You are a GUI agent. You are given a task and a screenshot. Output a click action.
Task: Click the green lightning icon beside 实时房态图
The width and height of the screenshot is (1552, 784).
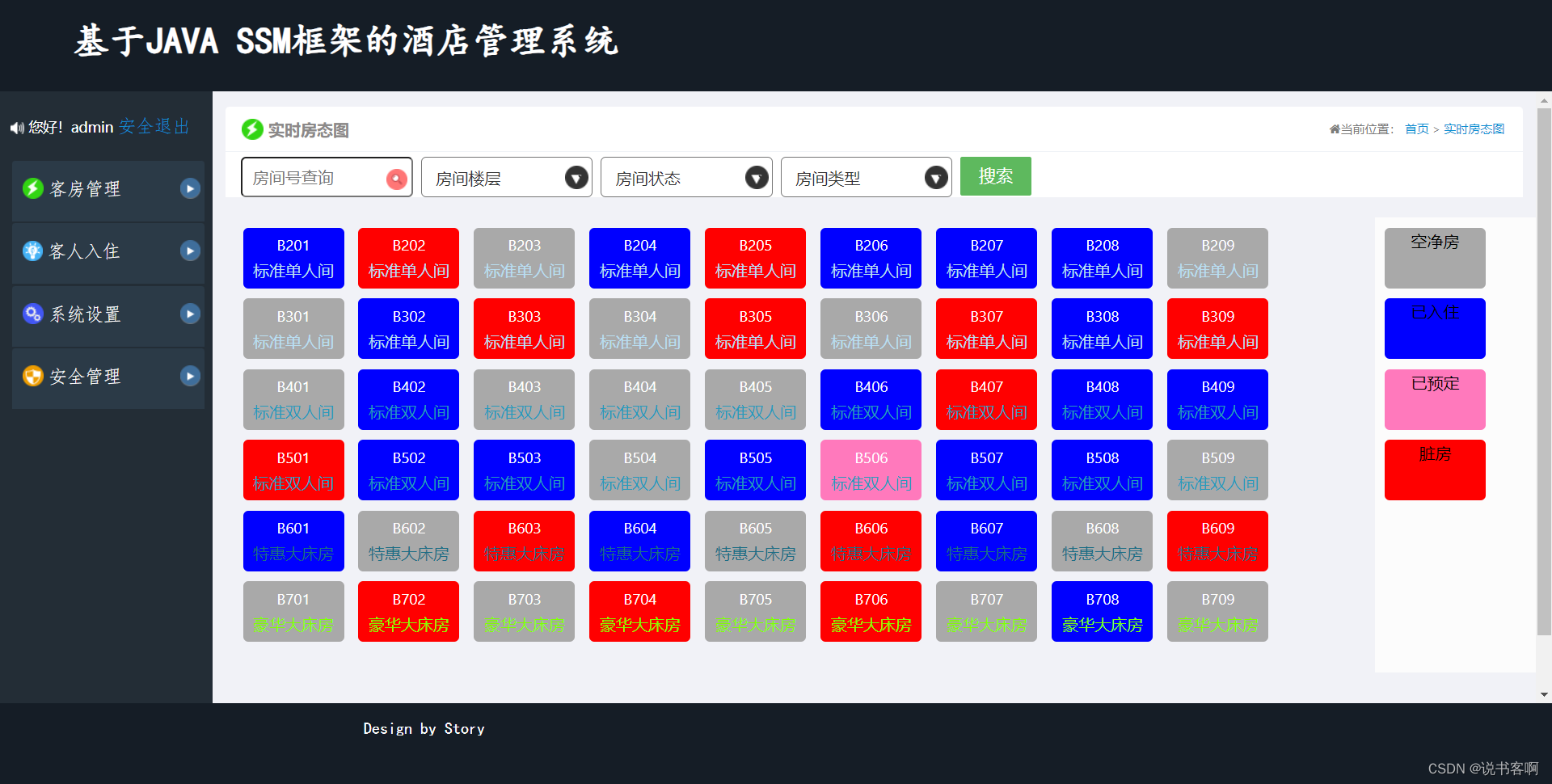pyautogui.click(x=252, y=129)
